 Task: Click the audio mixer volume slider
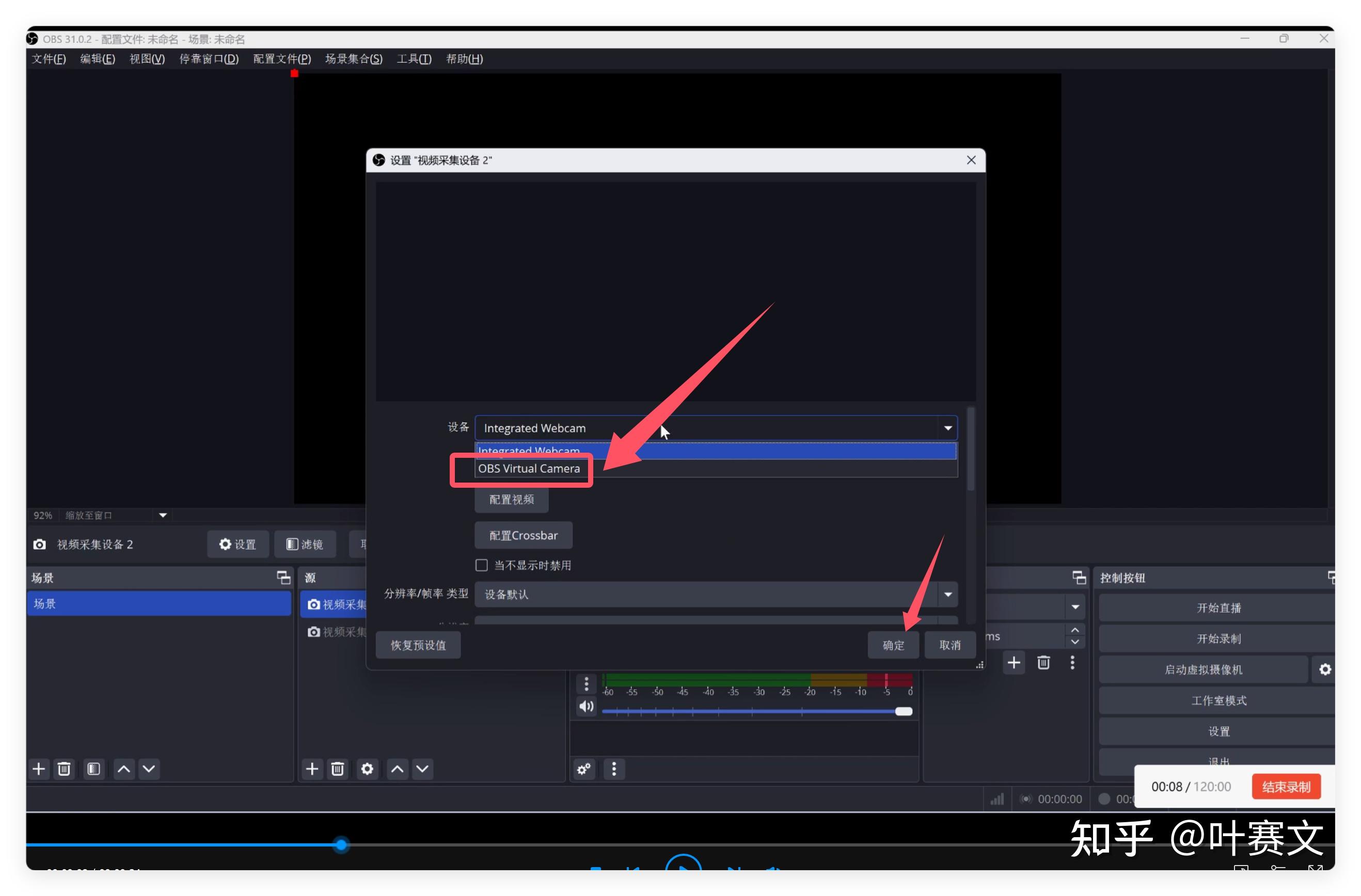pos(755,712)
